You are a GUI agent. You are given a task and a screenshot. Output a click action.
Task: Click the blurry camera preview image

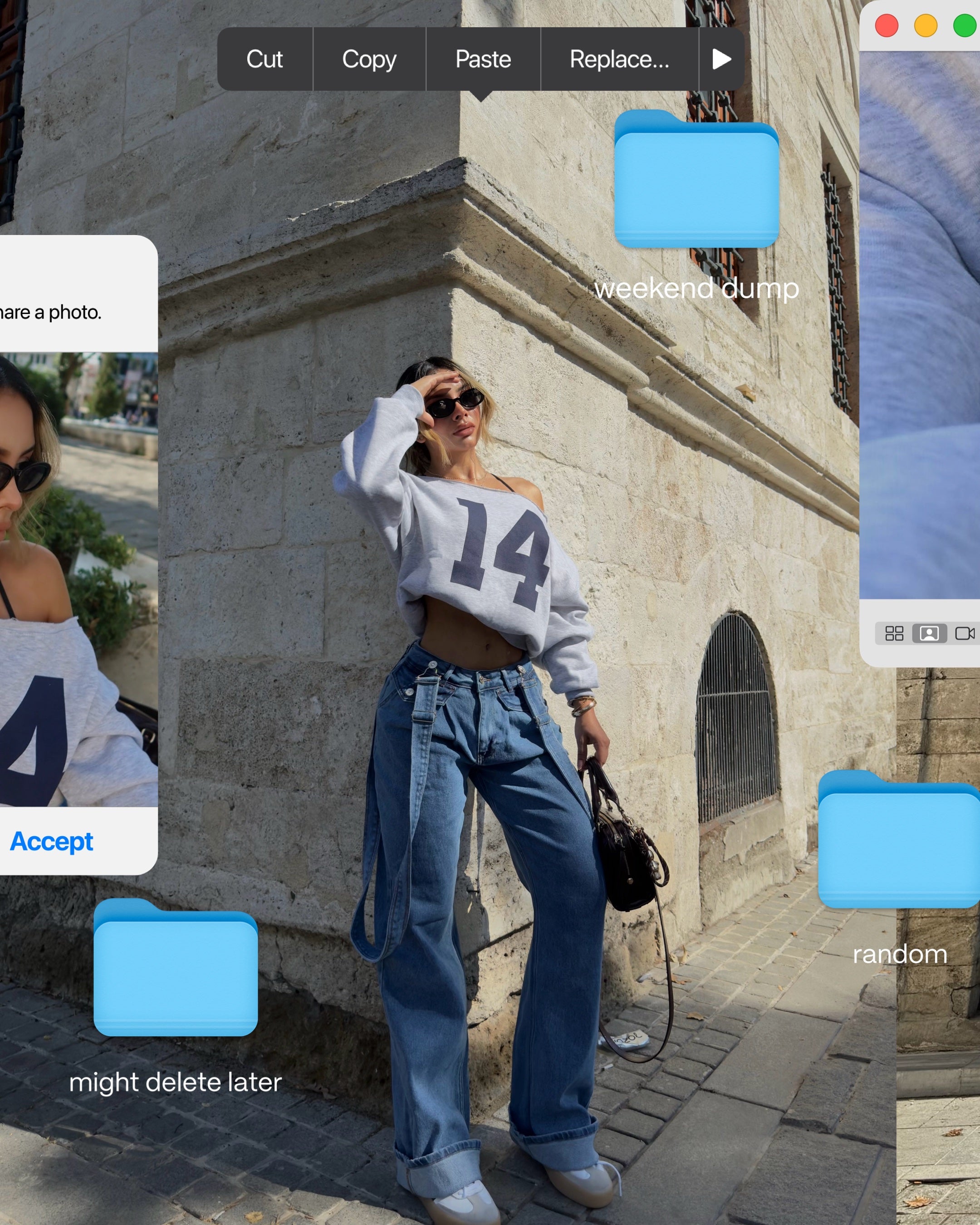pyautogui.click(x=921, y=324)
